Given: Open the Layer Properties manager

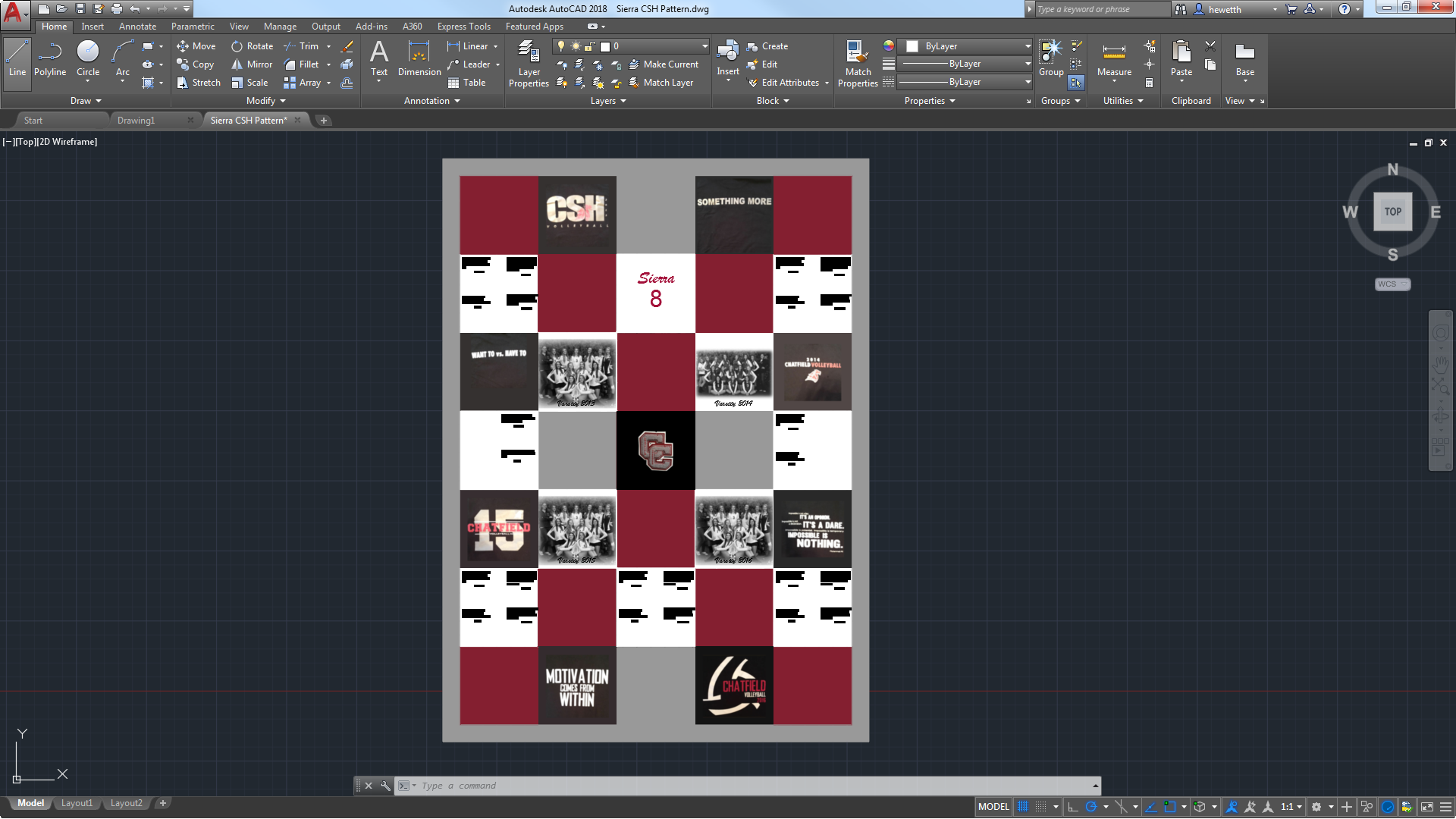Looking at the screenshot, I should 529,64.
